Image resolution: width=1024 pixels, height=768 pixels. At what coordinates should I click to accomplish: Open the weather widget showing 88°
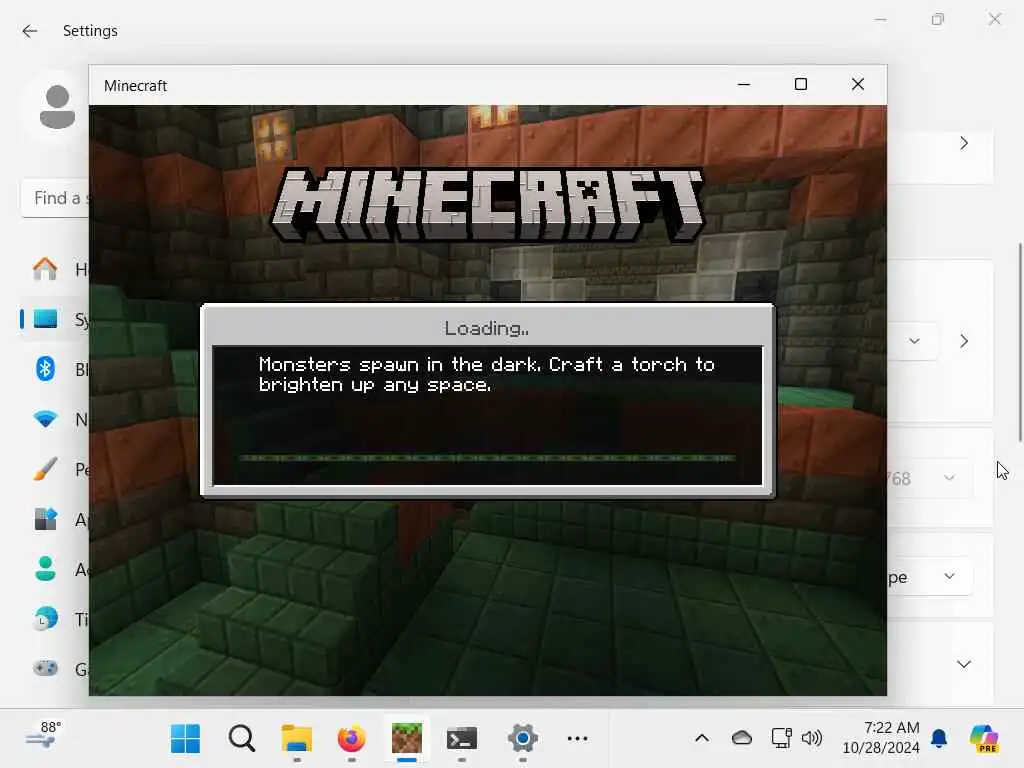click(44, 735)
